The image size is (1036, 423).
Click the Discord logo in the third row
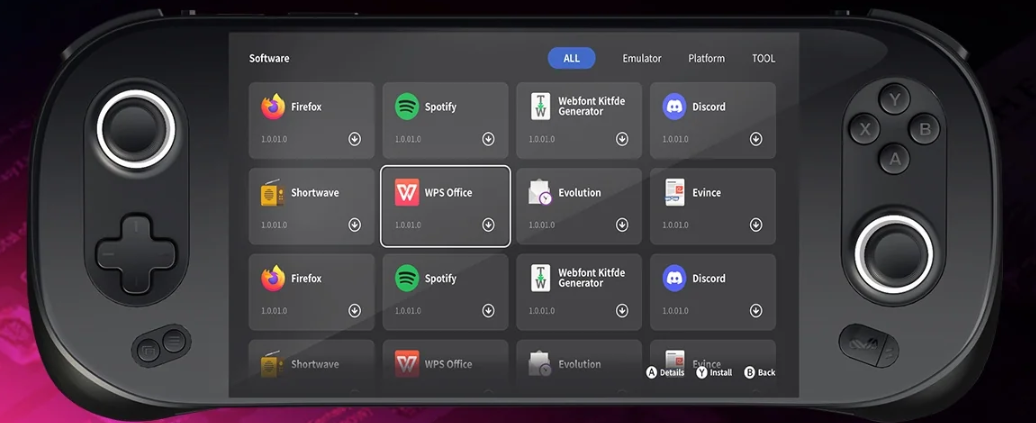point(675,278)
